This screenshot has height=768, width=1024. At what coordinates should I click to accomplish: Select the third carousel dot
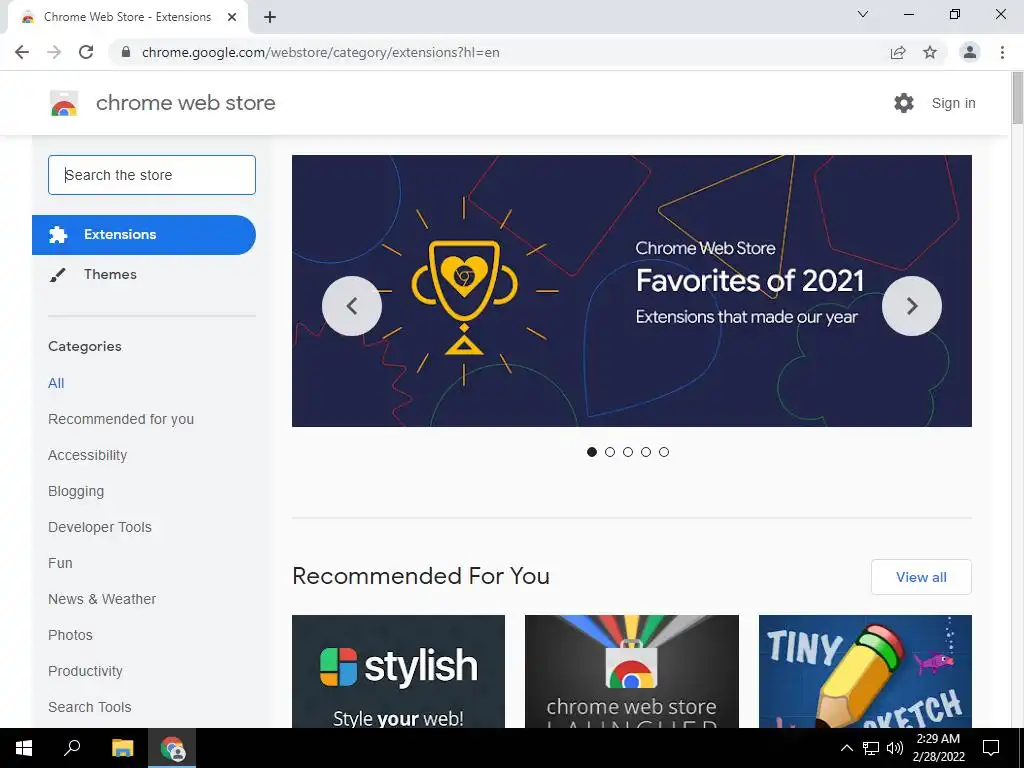[628, 452]
